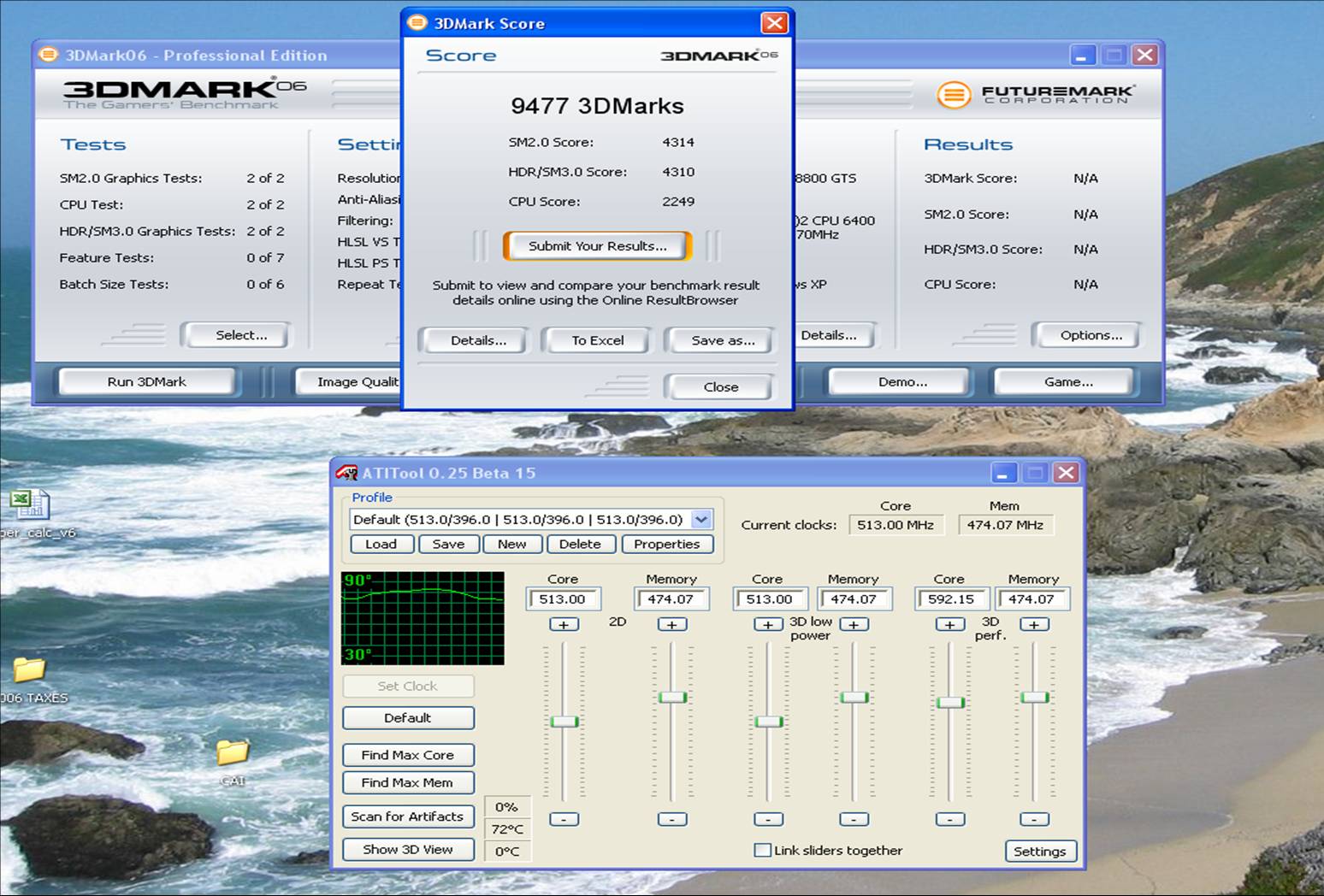Click the 2D Memory slider handle
The width and height of the screenshot is (1324, 896).
[x=672, y=698]
